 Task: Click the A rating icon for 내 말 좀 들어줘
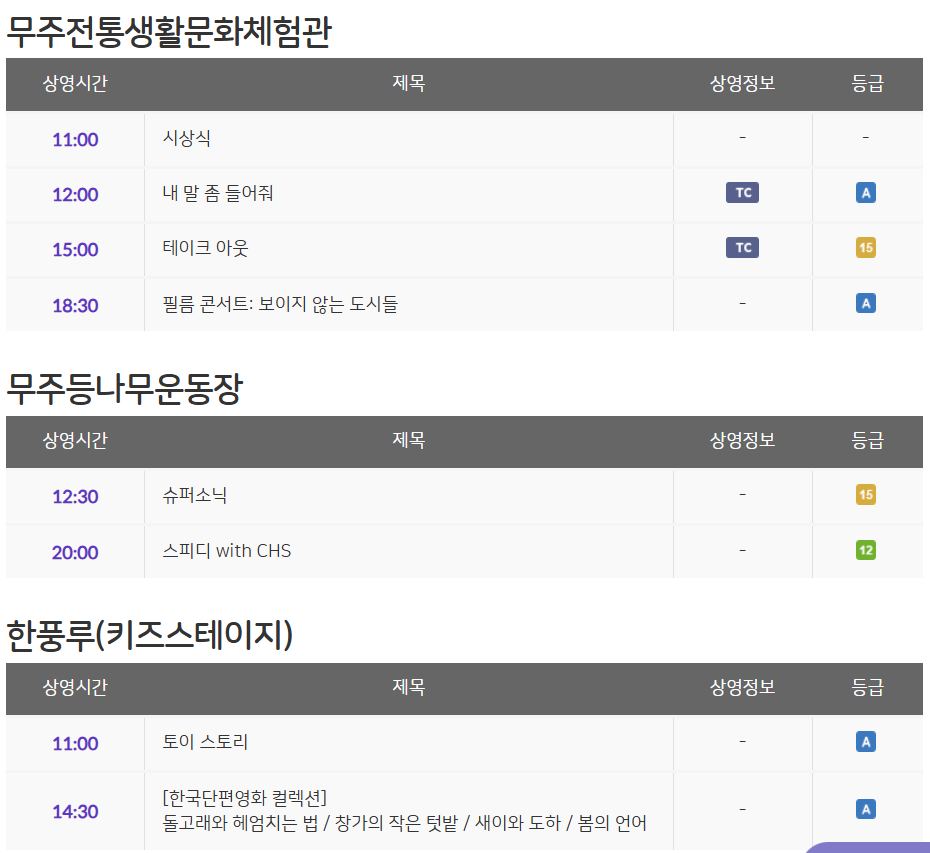[x=865, y=193]
